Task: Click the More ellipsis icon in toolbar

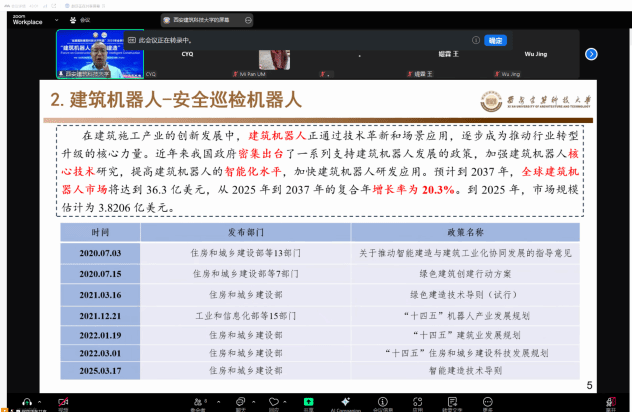Action: point(487,402)
